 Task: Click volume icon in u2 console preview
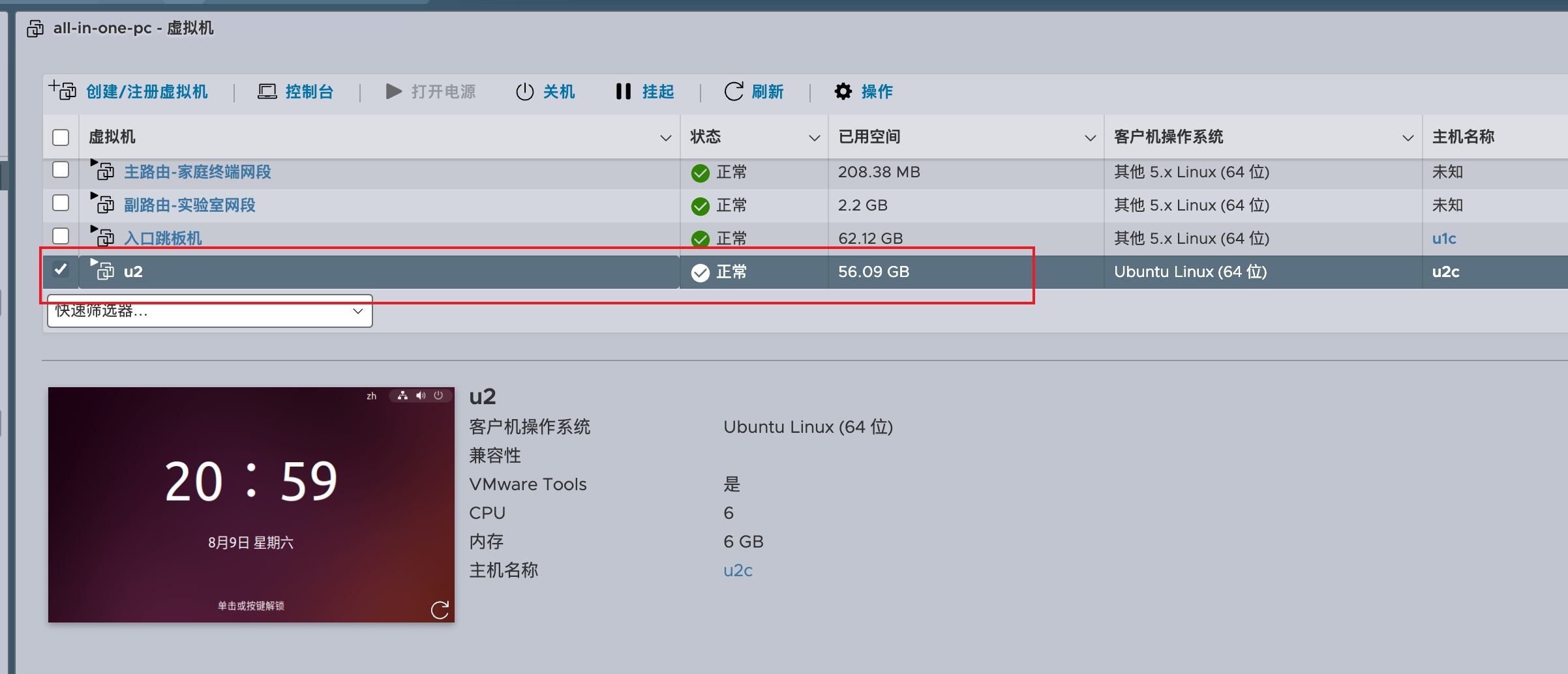(421, 396)
